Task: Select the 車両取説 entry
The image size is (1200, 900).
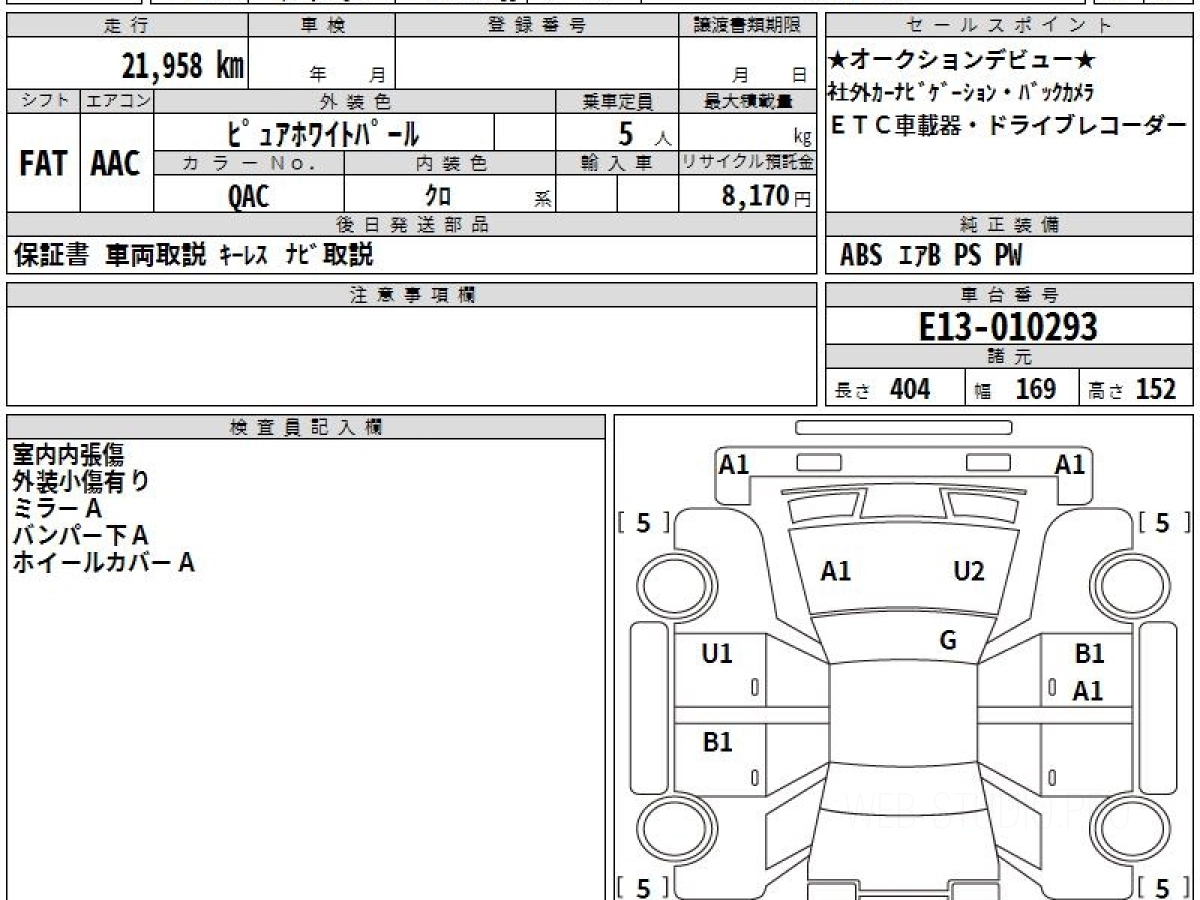Action: point(156,255)
